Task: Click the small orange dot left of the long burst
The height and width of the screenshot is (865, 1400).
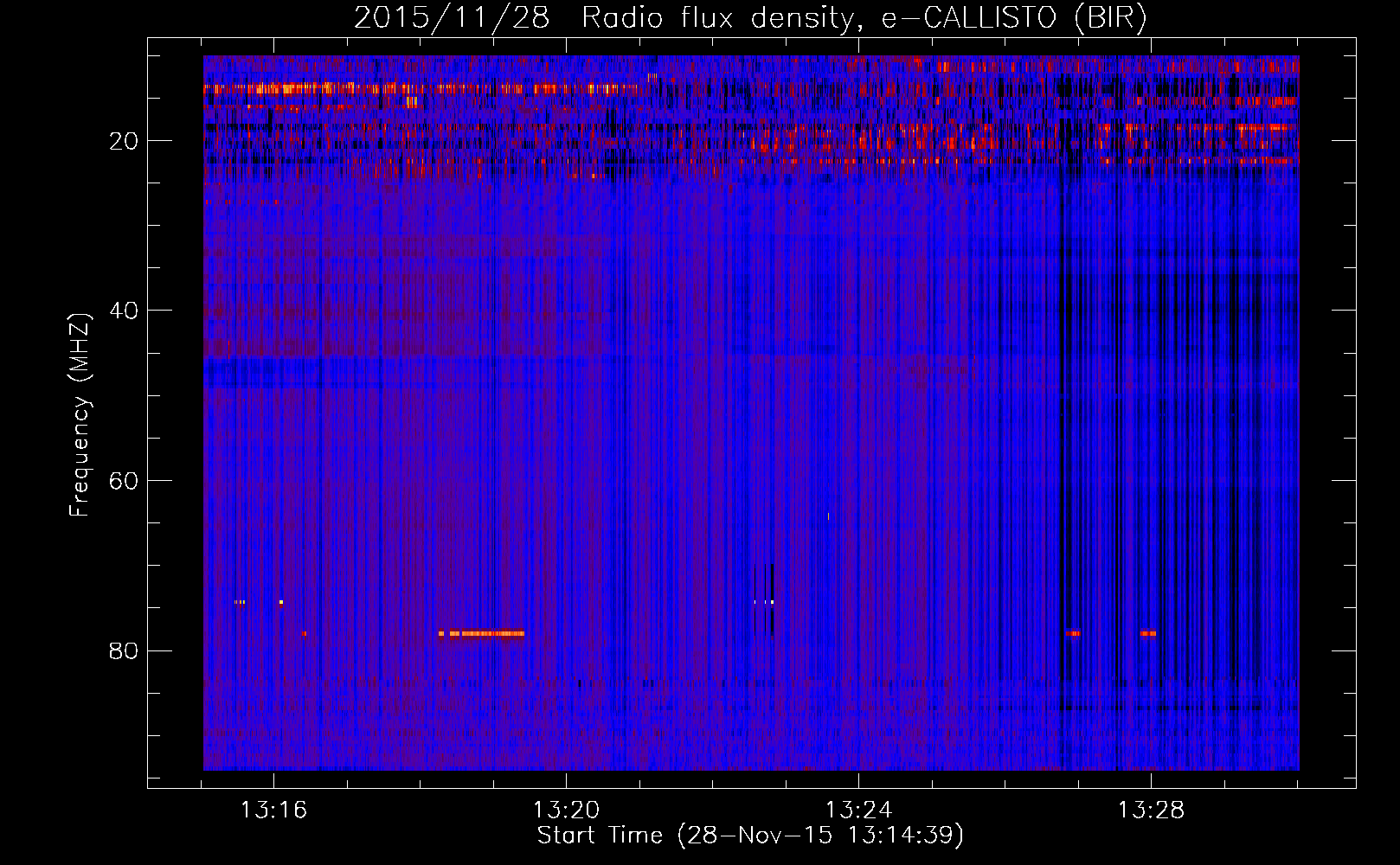Action: pyautogui.click(x=304, y=633)
